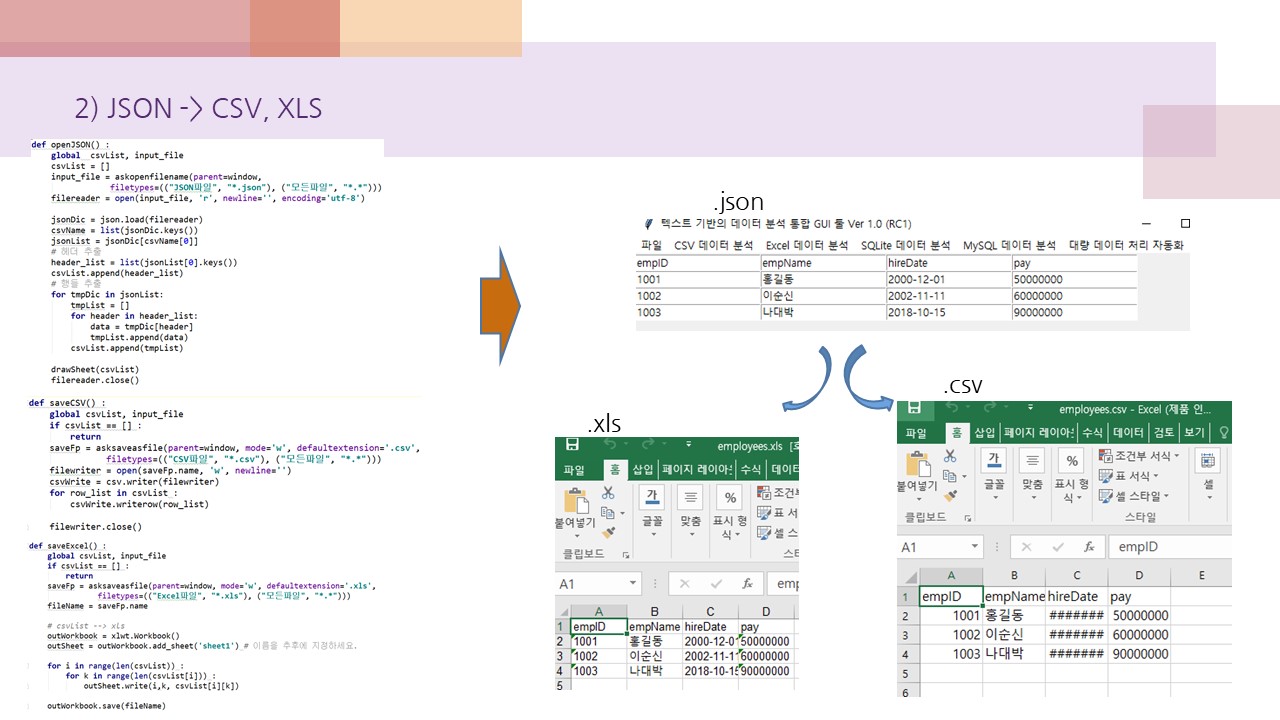Select the Format Painter icon
Viewport: 1280px width, 720px height.
[950, 496]
